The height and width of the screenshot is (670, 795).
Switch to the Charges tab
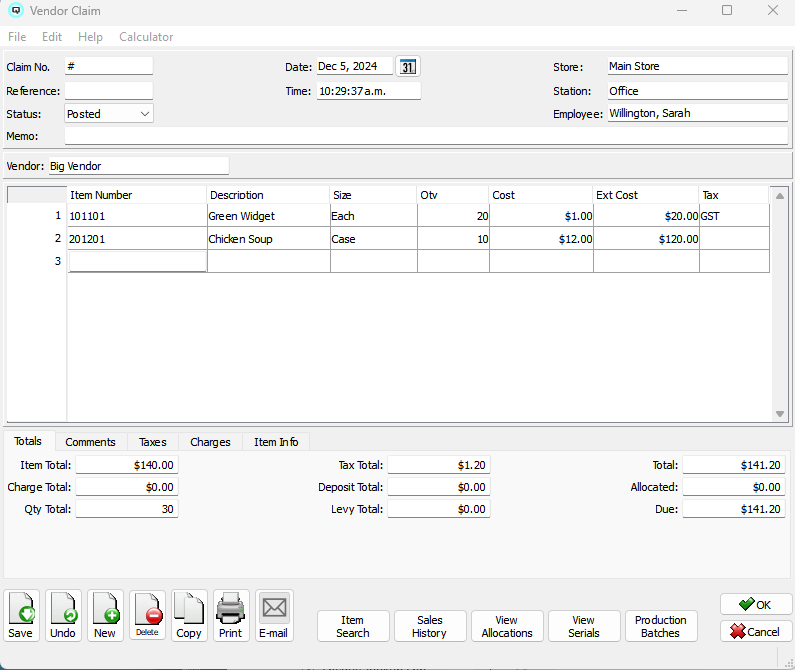[210, 442]
